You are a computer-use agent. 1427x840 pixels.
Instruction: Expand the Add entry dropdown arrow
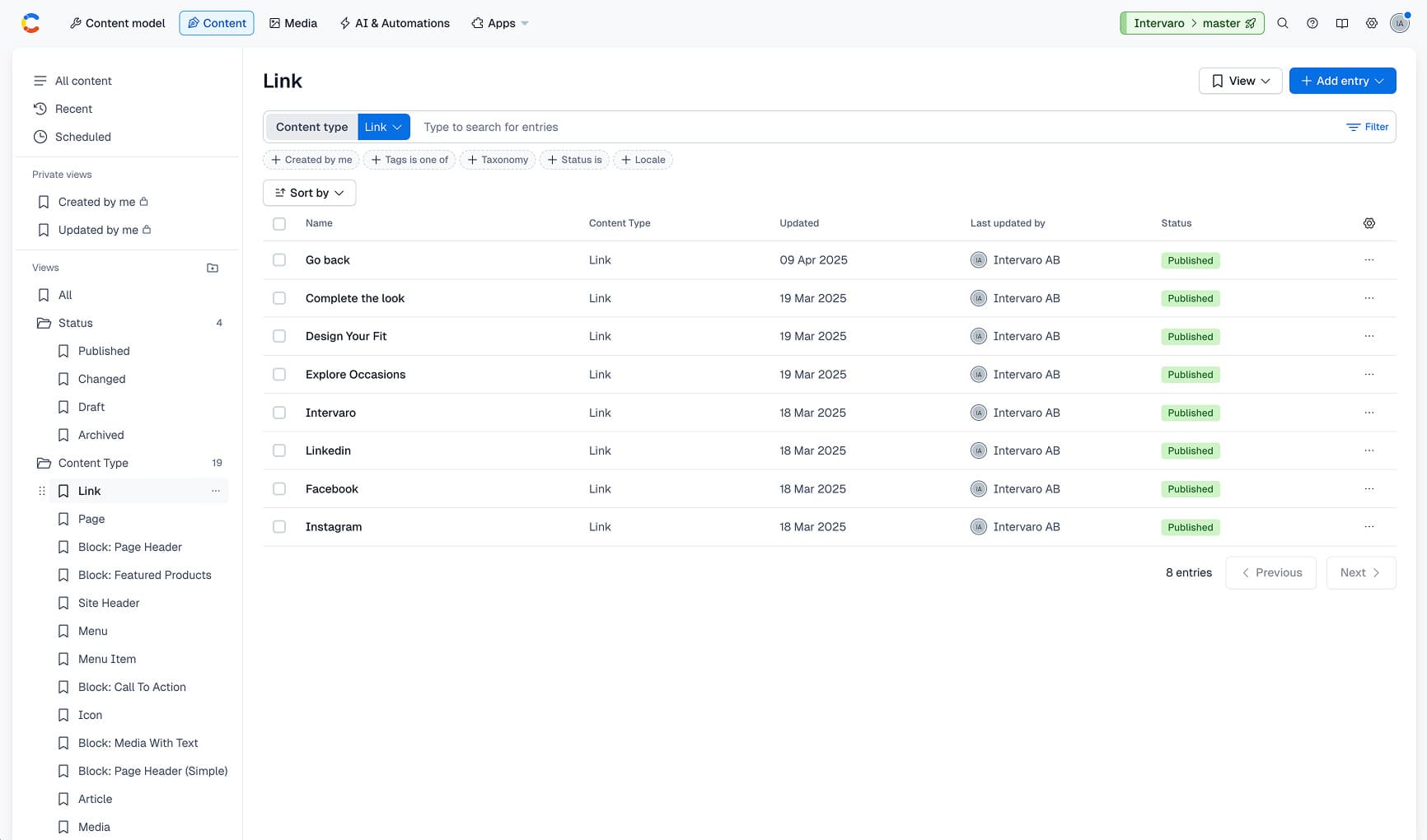point(1379,81)
